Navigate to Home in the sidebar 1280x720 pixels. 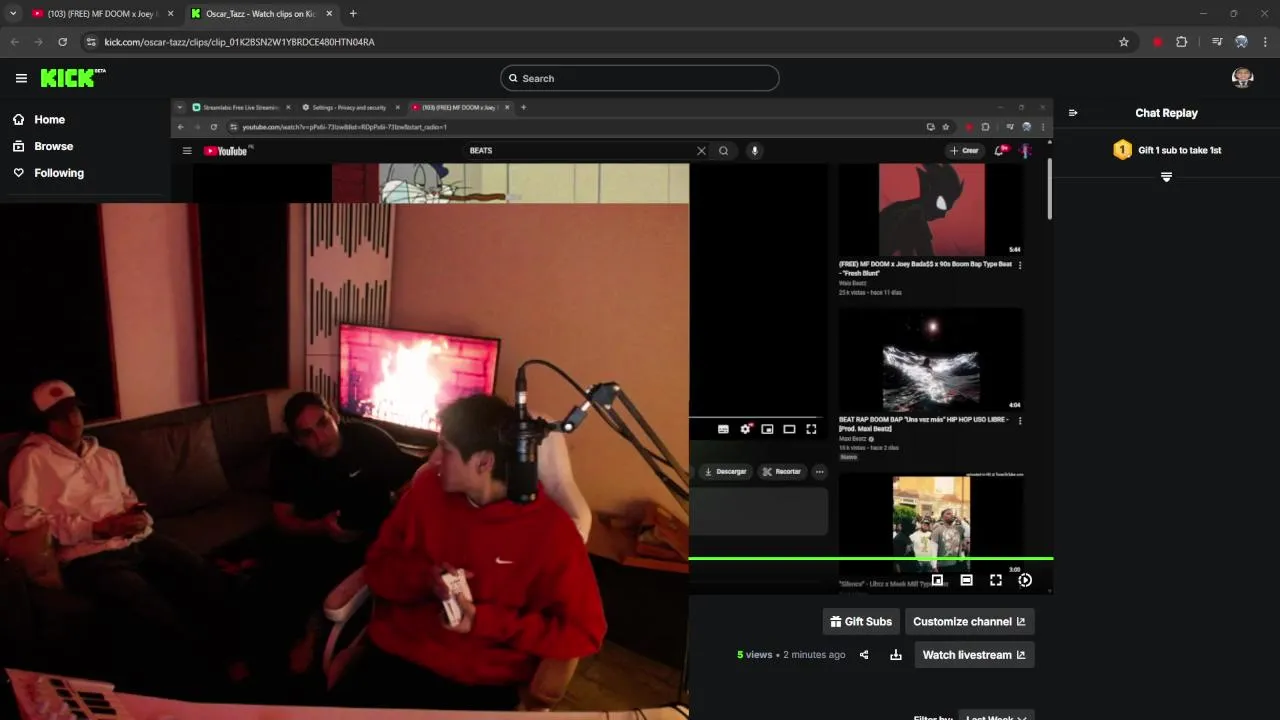[x=40, y=119]
